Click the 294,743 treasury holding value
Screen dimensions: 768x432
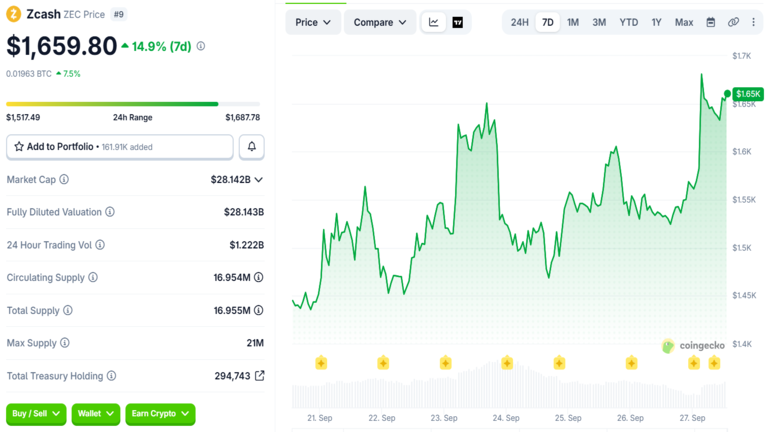click(x=232, y=376)
